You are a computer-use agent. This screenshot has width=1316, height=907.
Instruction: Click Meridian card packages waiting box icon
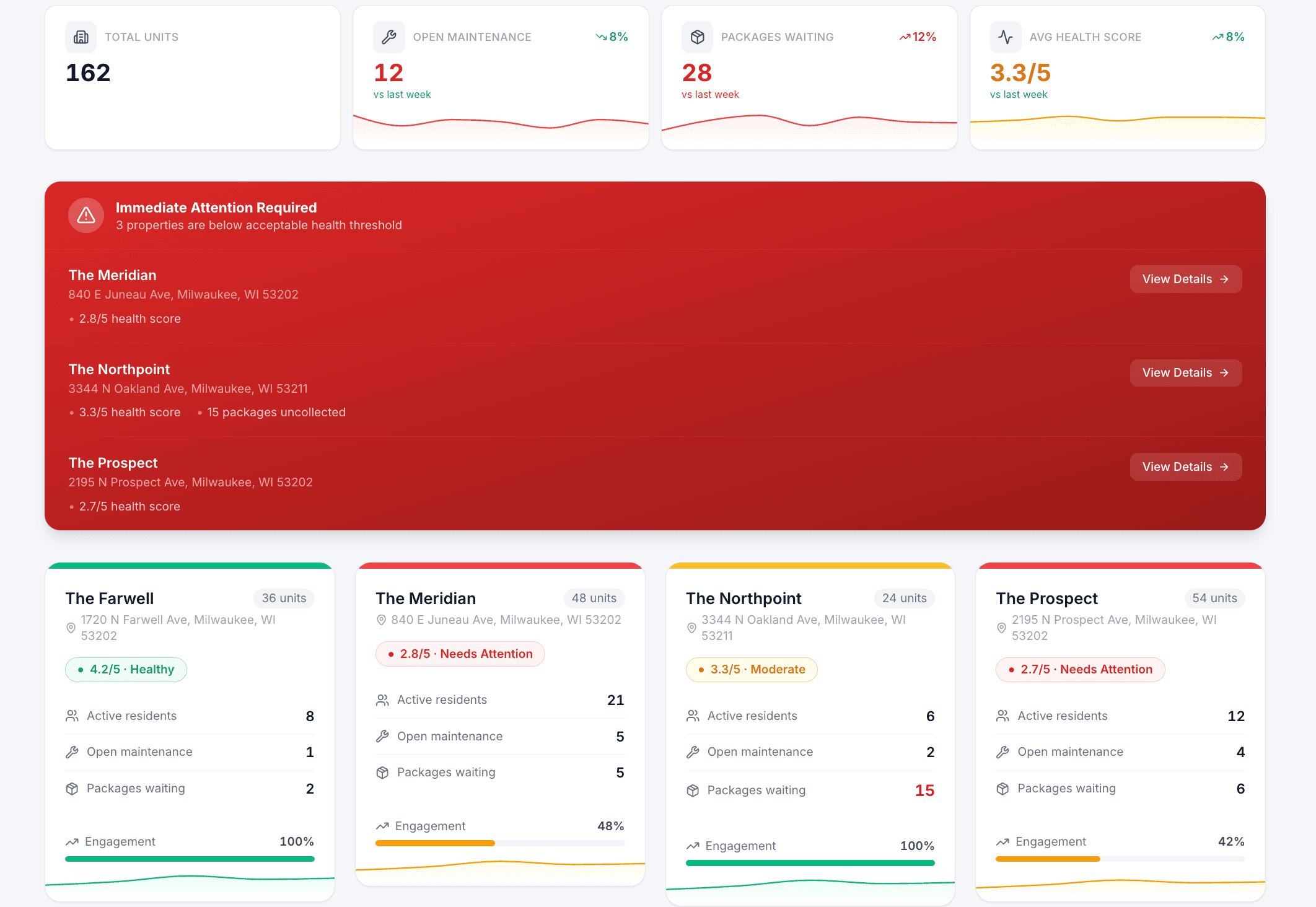[x=383, y=773]
